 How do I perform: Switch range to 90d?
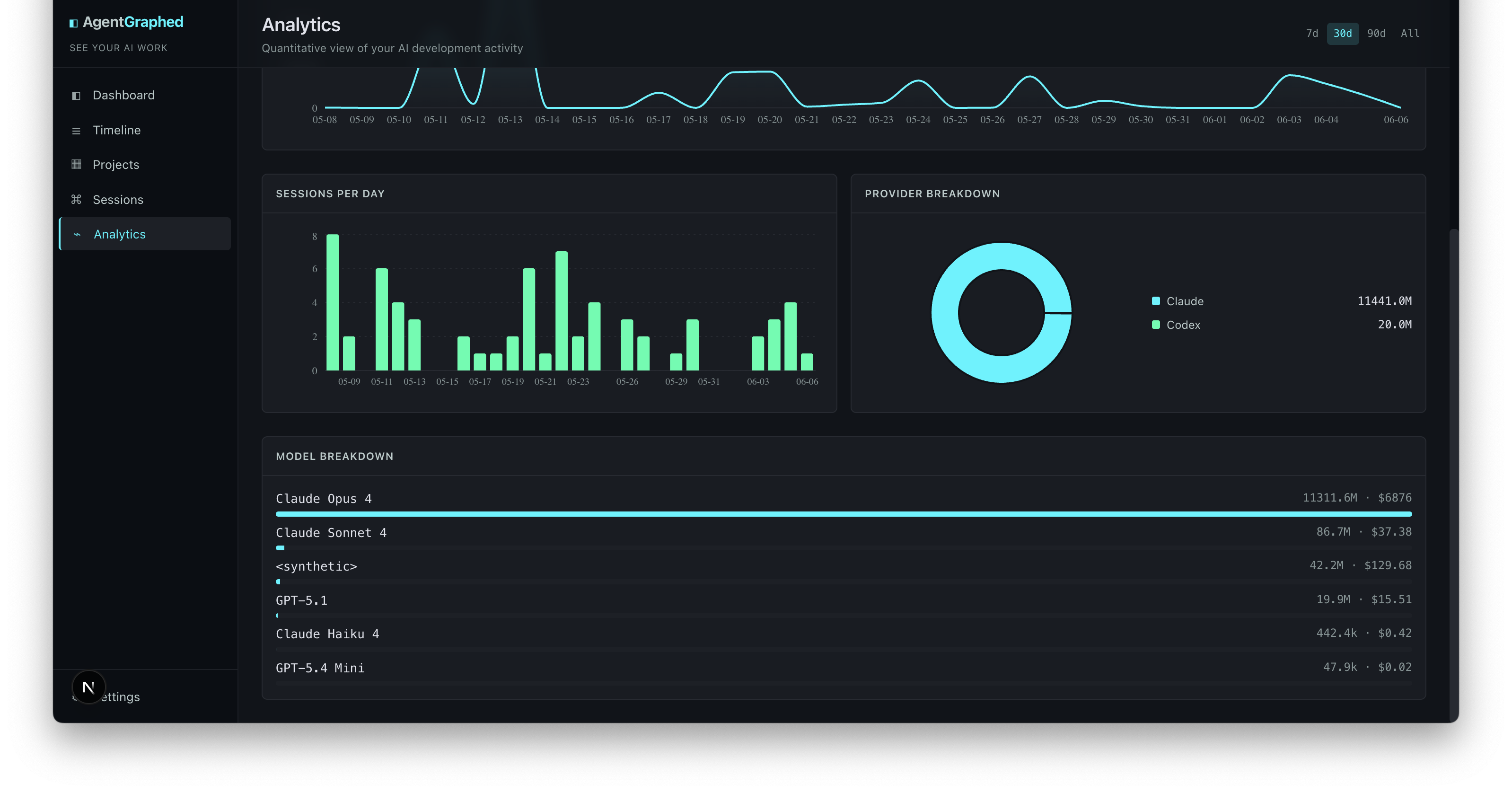[x=1376, y=34]
